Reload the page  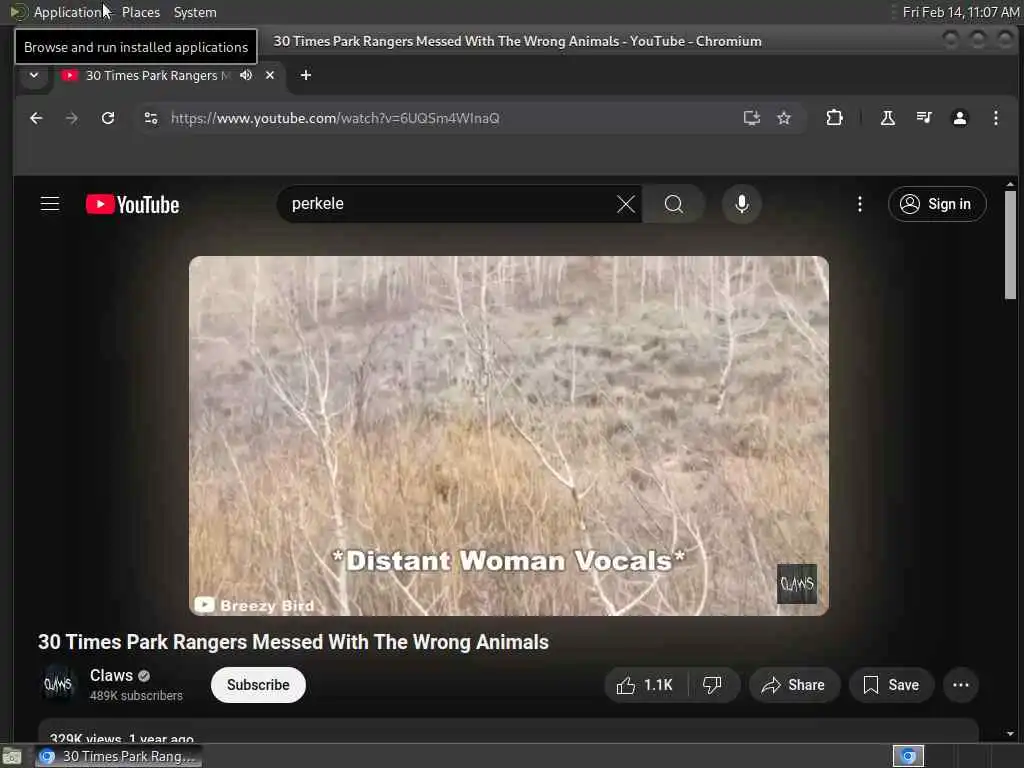108,118
